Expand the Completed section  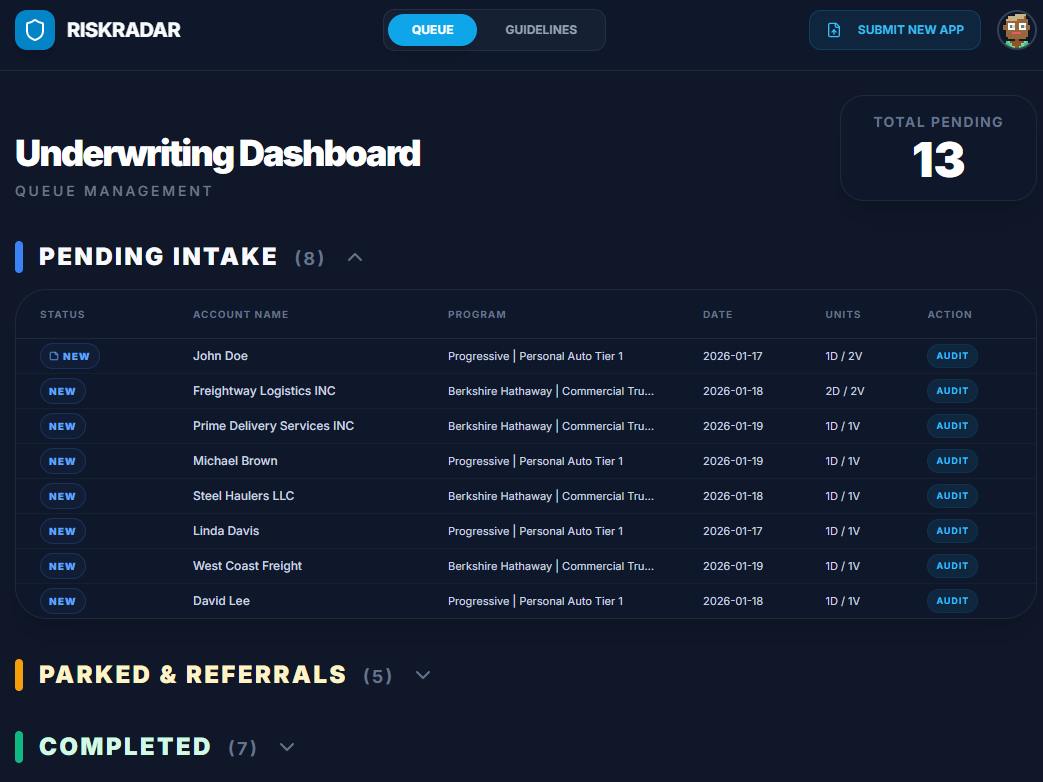[287, 747]
